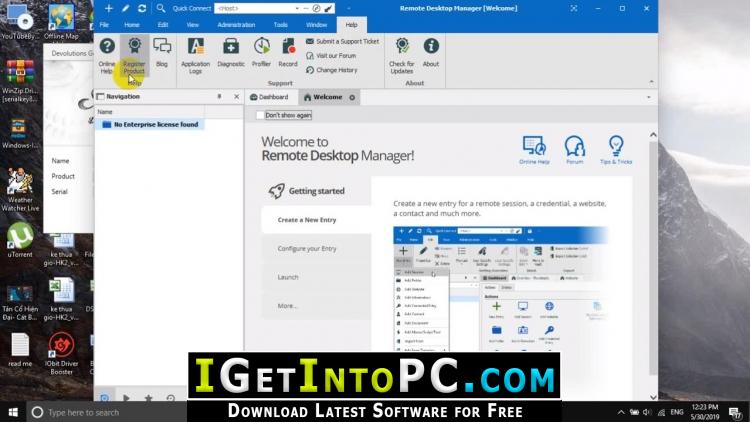750x422 pixels.
Task: Open the Administration ribbon tab
Action: point(236,24)
